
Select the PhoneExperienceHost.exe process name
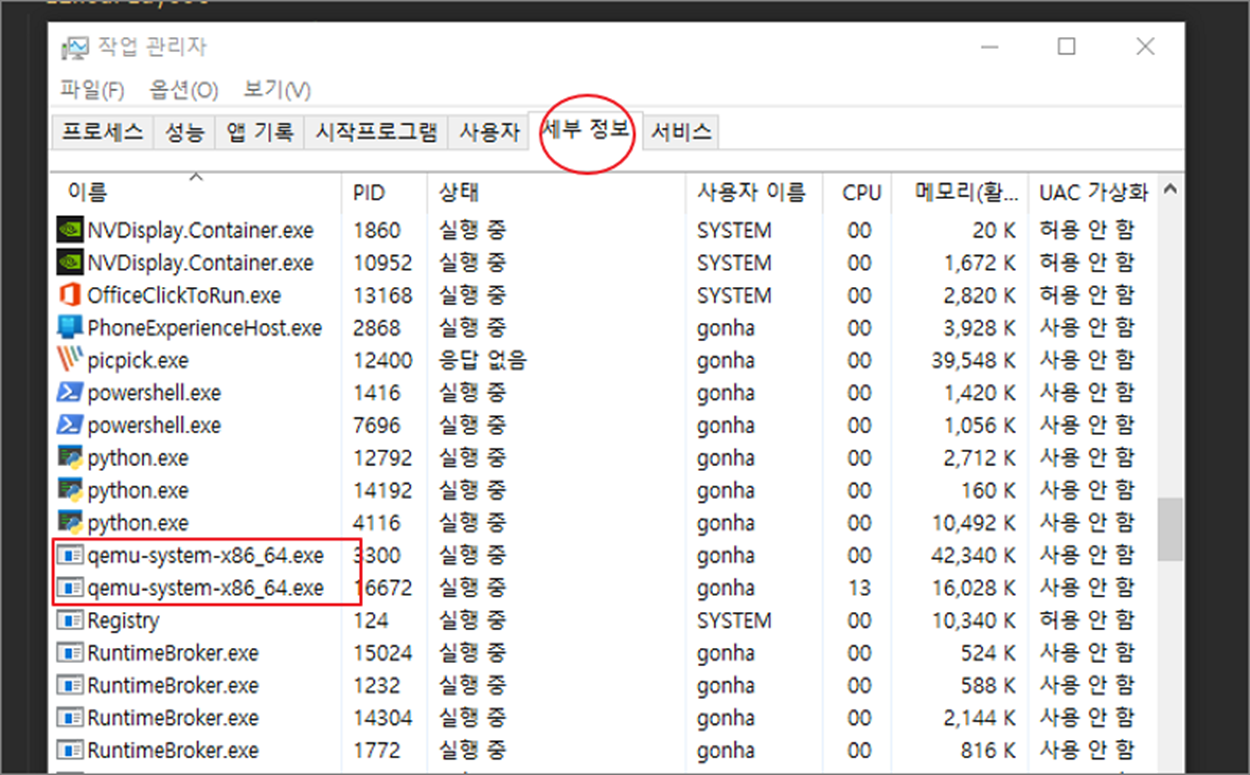click(x=205, y=328)
